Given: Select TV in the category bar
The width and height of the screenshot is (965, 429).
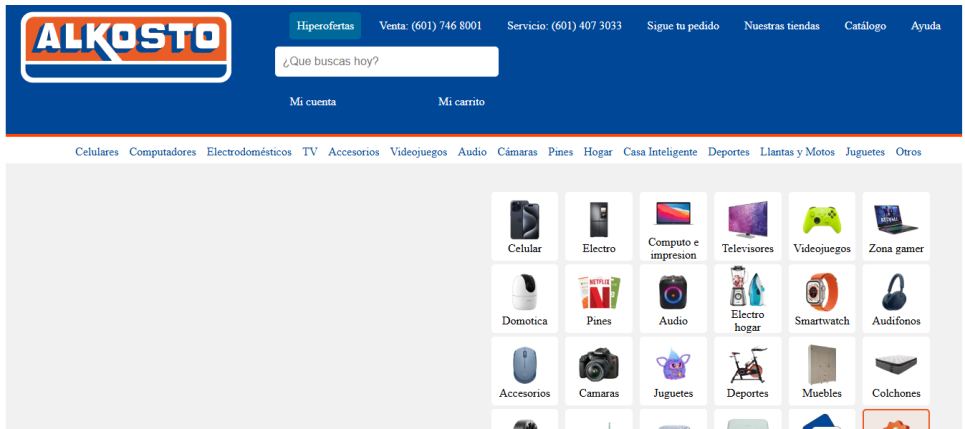Looking at the screenshot, I should click(x=310, y=152).
